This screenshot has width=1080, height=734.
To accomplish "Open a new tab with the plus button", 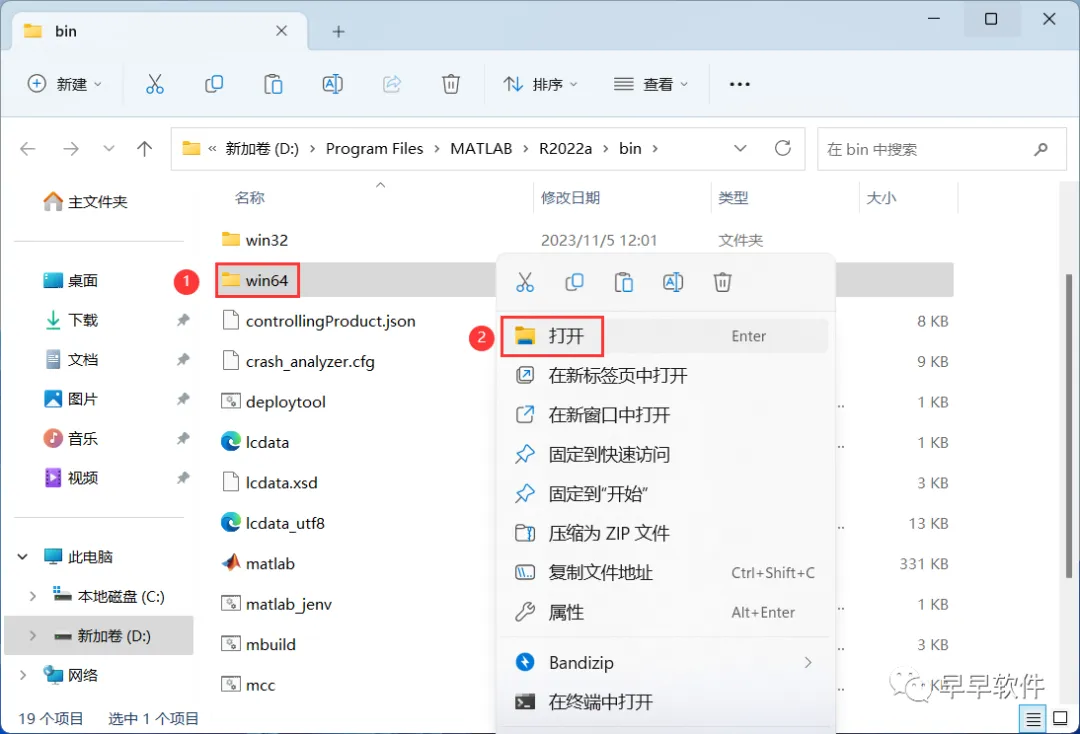I will pos(338,32).
